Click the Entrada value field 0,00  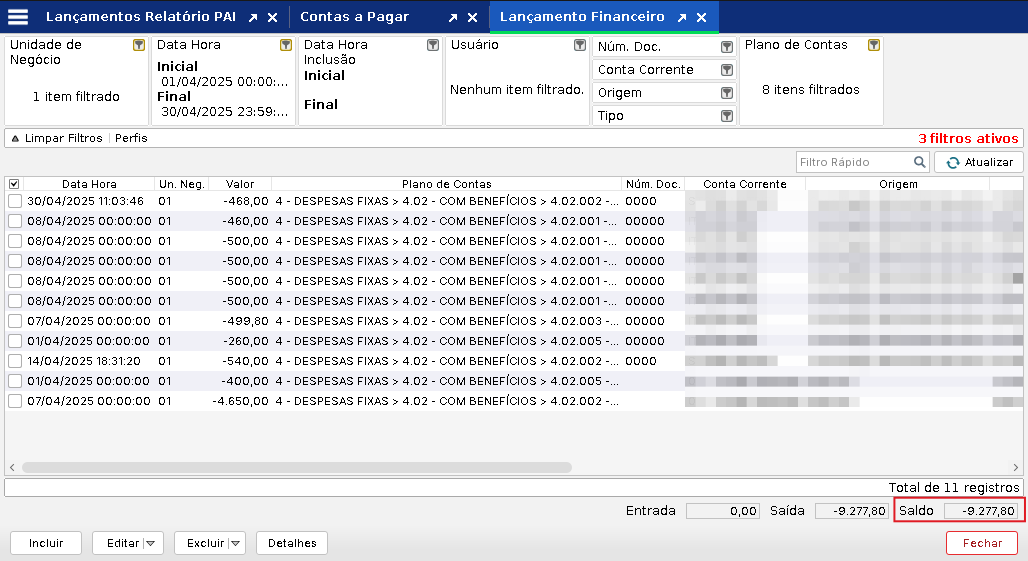pyautogui.click(x=722, y=511)
